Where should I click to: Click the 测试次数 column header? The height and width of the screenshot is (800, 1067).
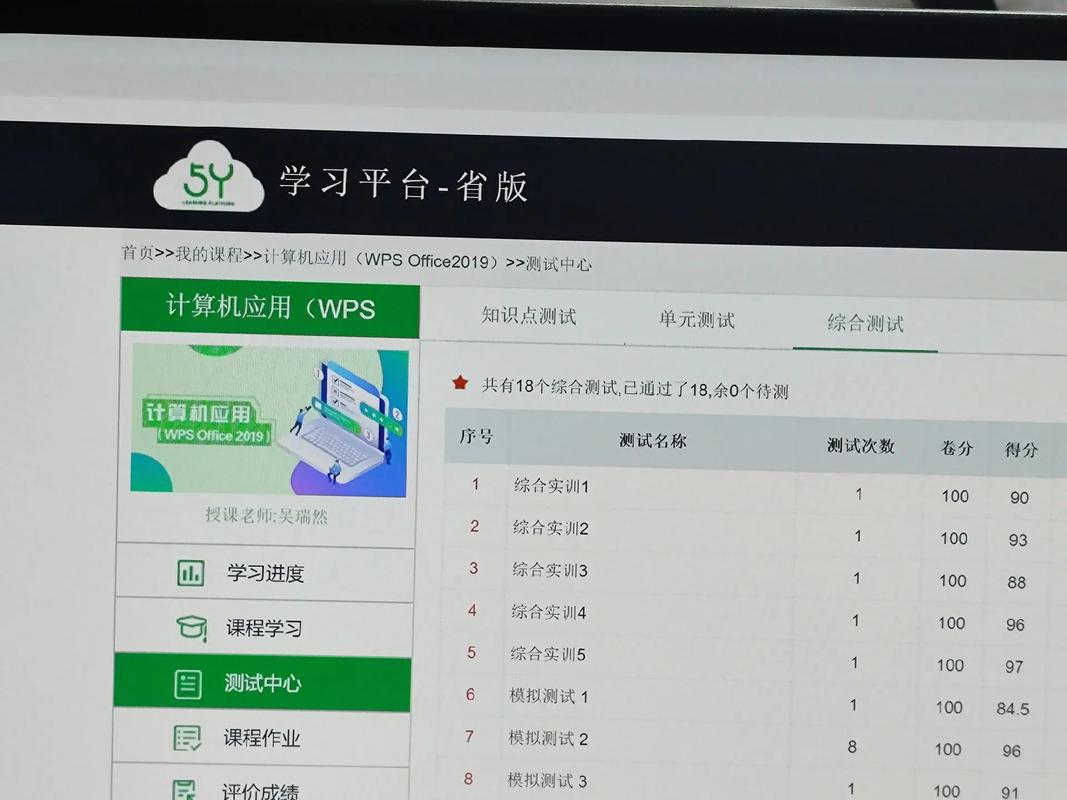[861, 446]
